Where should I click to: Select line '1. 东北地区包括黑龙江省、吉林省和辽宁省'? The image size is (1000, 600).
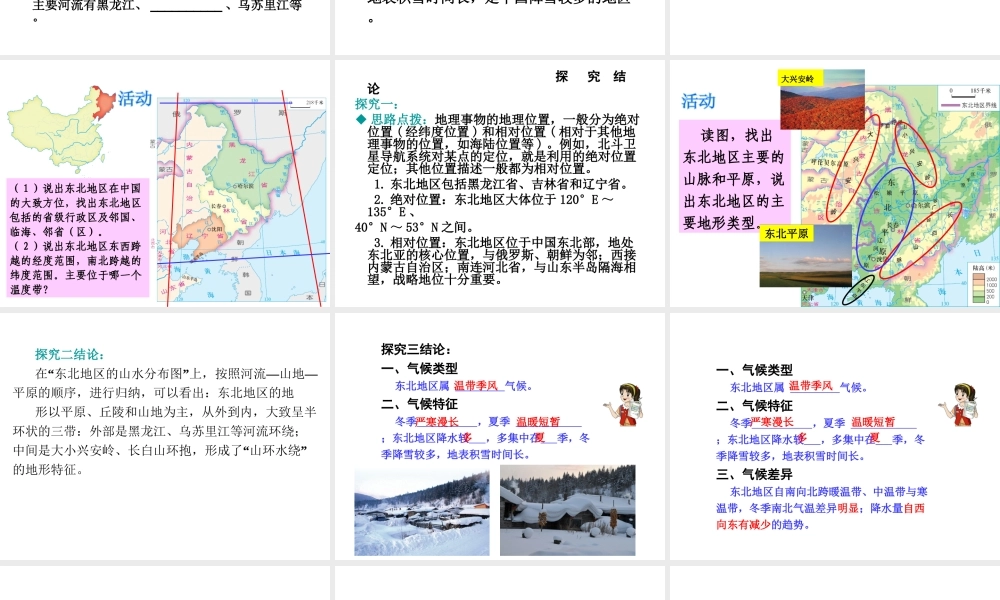pos(501,184)
